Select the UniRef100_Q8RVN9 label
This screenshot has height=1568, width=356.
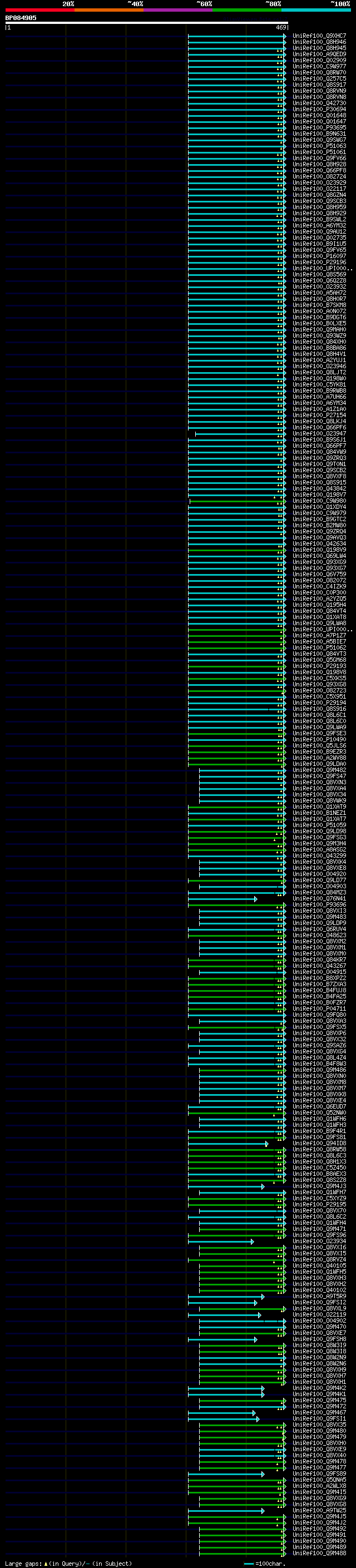tap(319, 91)
